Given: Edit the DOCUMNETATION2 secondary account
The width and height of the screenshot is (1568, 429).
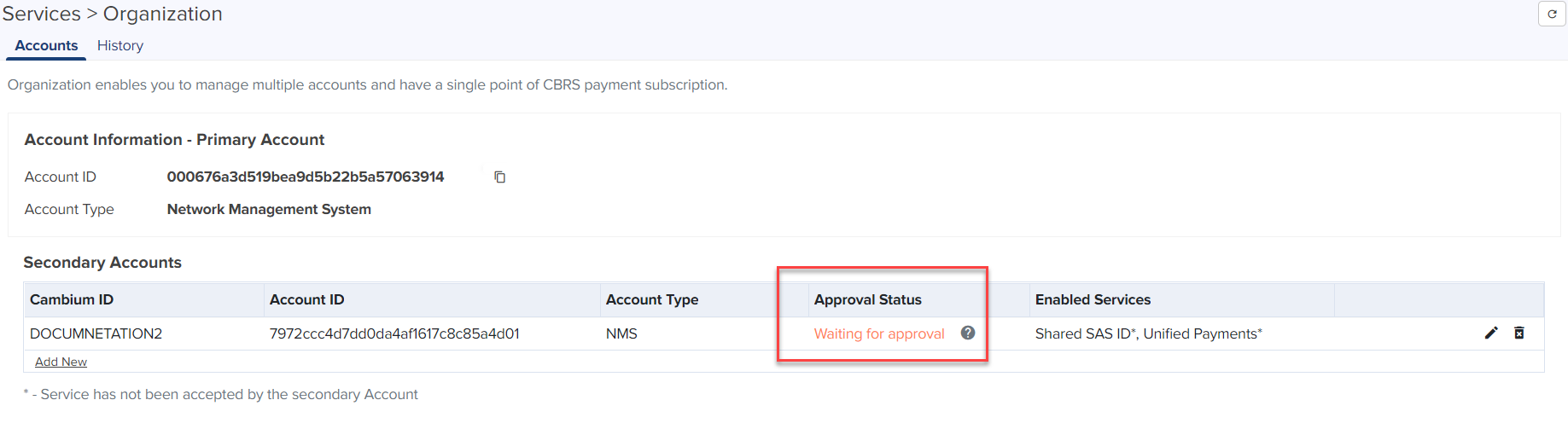Looking at the screenshot, I should (x=1491, y=333).
